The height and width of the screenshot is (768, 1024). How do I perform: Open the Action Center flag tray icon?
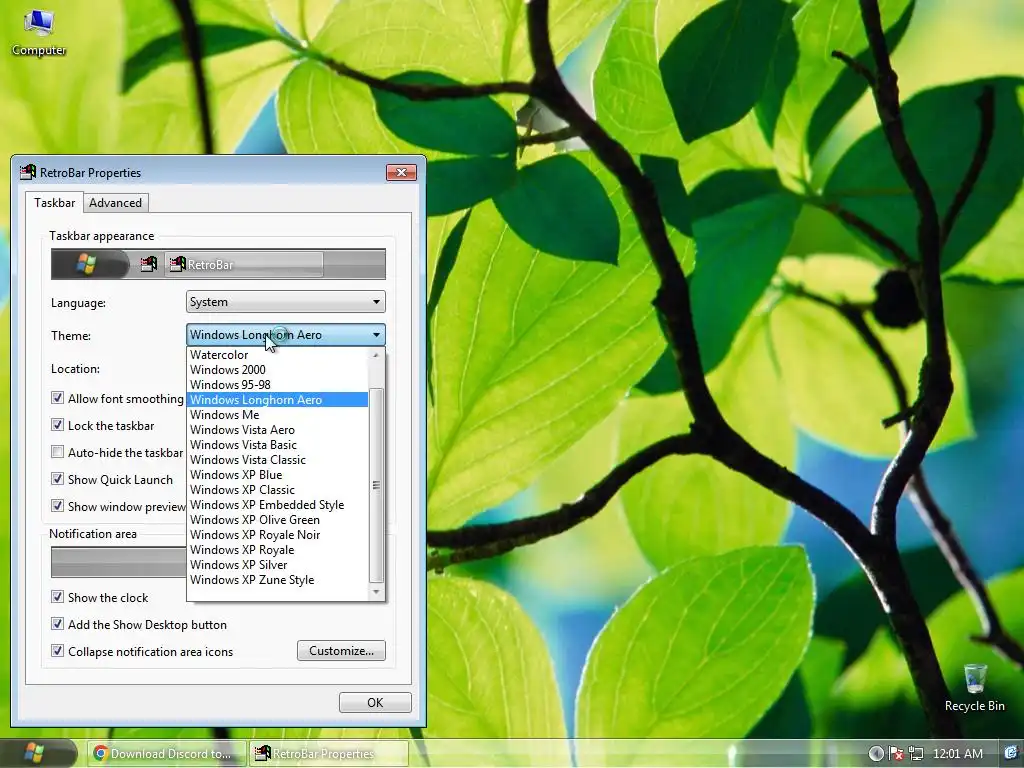(897, 754)
